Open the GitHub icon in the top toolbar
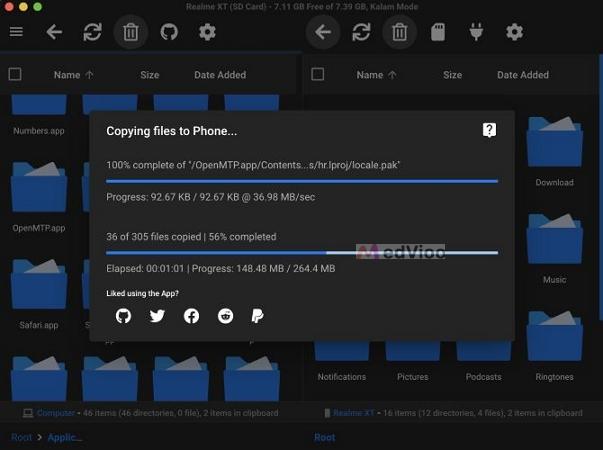 (x=169, y=32)
